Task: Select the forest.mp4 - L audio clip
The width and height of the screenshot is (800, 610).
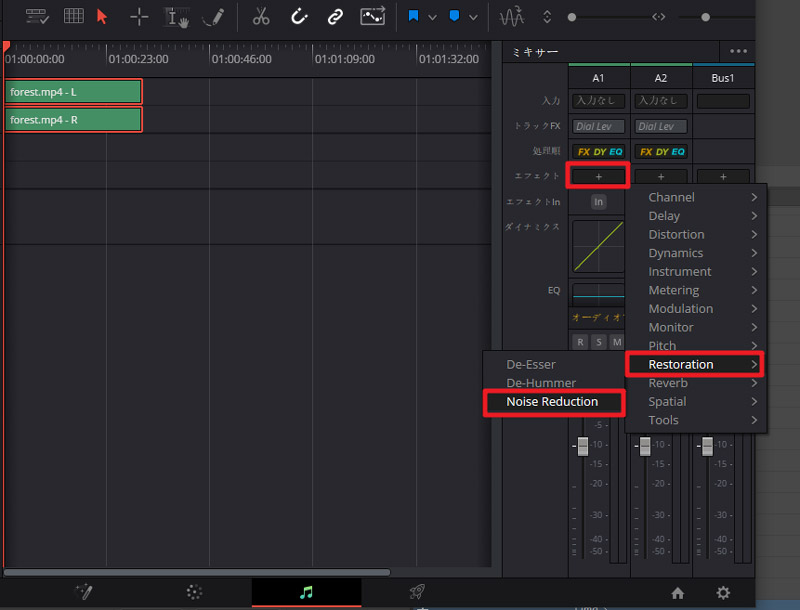Action: pos(73,92)
